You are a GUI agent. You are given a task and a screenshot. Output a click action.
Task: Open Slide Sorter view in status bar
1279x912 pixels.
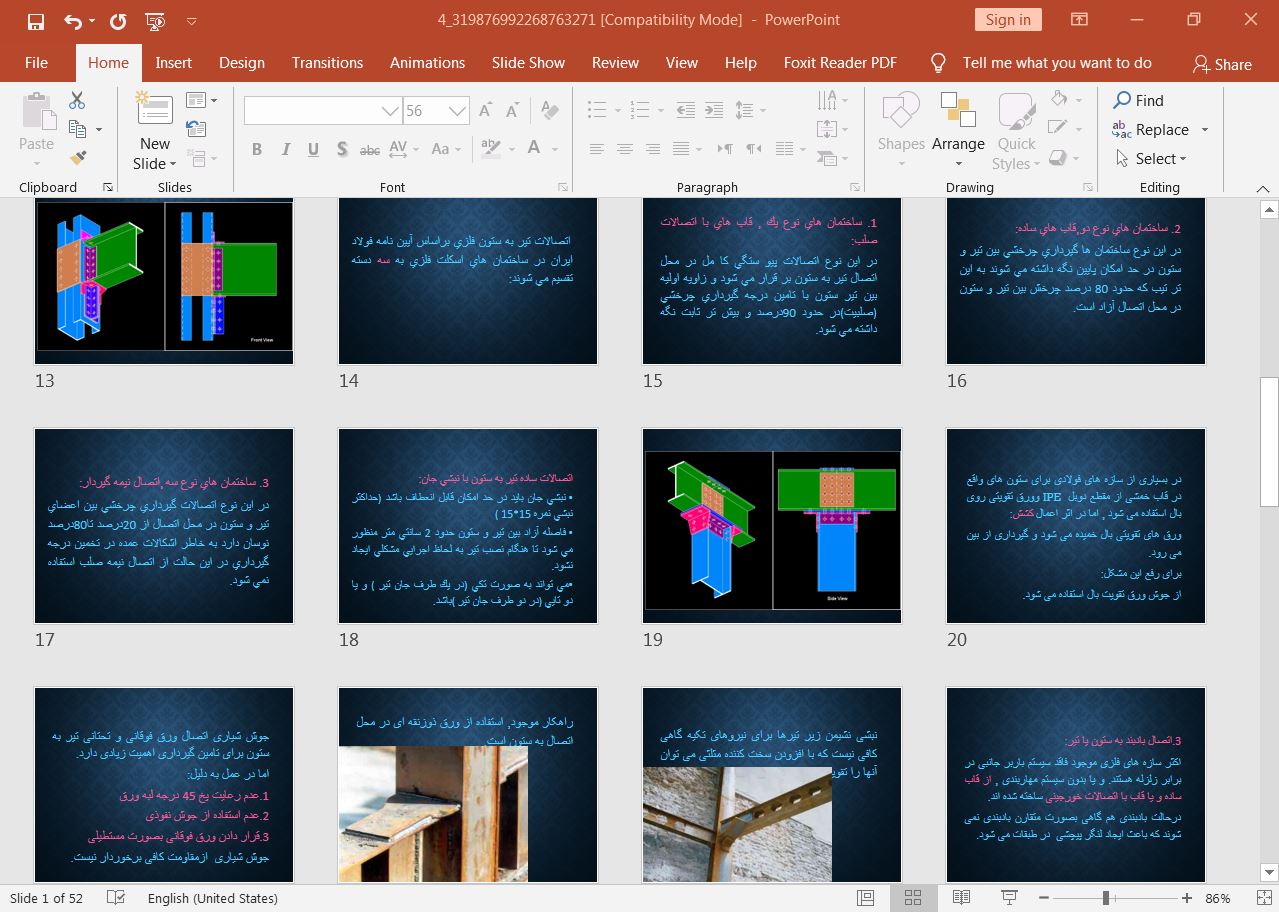(912, 898)
